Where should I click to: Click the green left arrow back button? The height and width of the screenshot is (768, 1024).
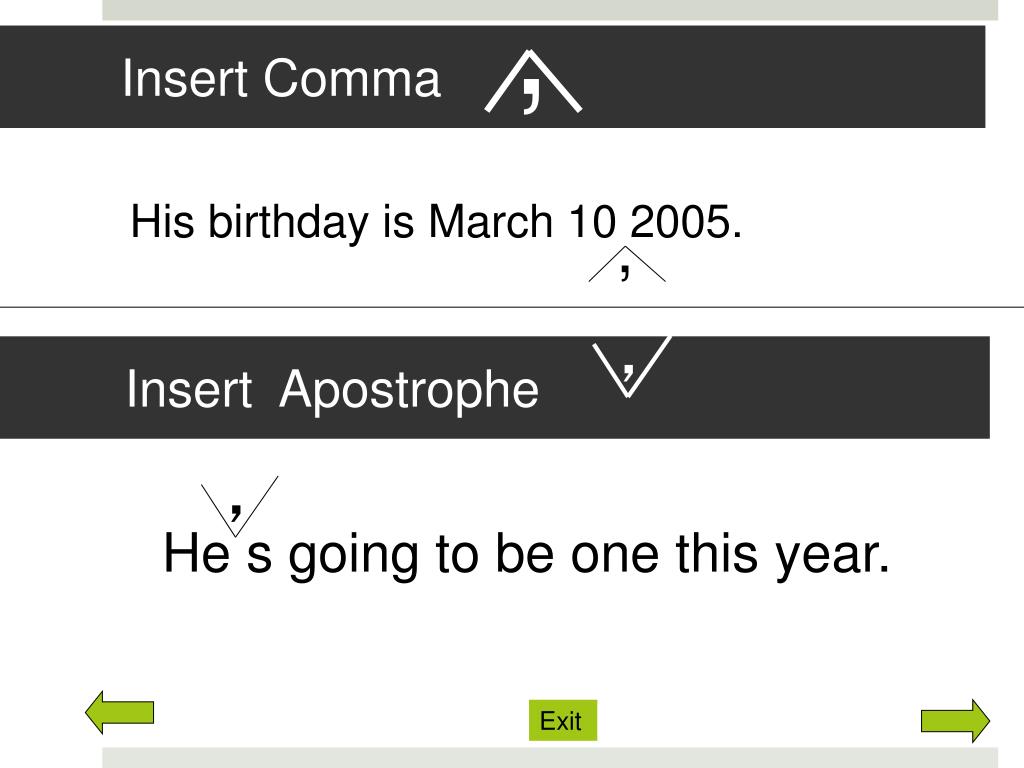[x=120, y=712]
